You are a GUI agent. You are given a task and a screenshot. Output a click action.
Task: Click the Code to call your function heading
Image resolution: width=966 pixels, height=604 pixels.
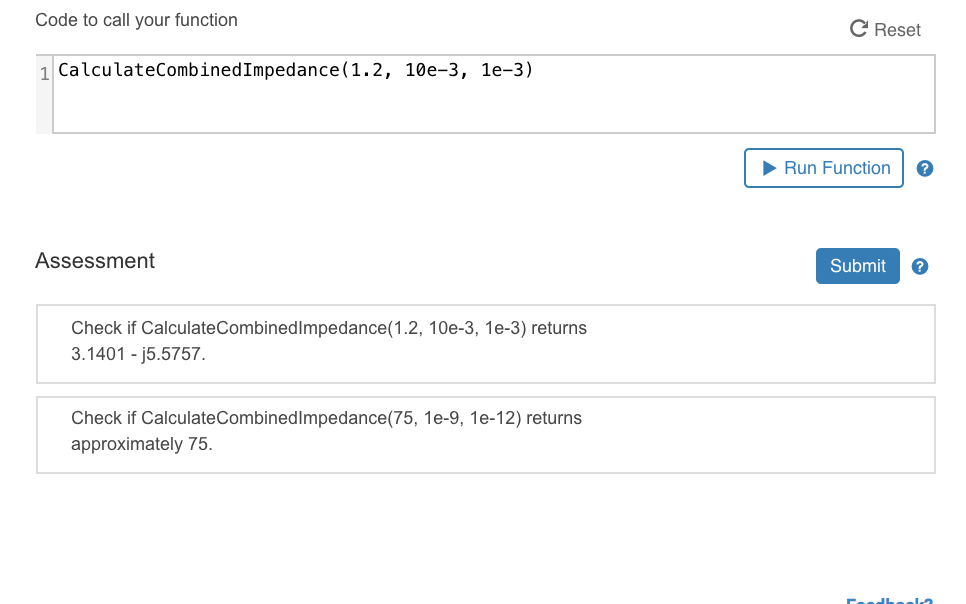[137, 20]
